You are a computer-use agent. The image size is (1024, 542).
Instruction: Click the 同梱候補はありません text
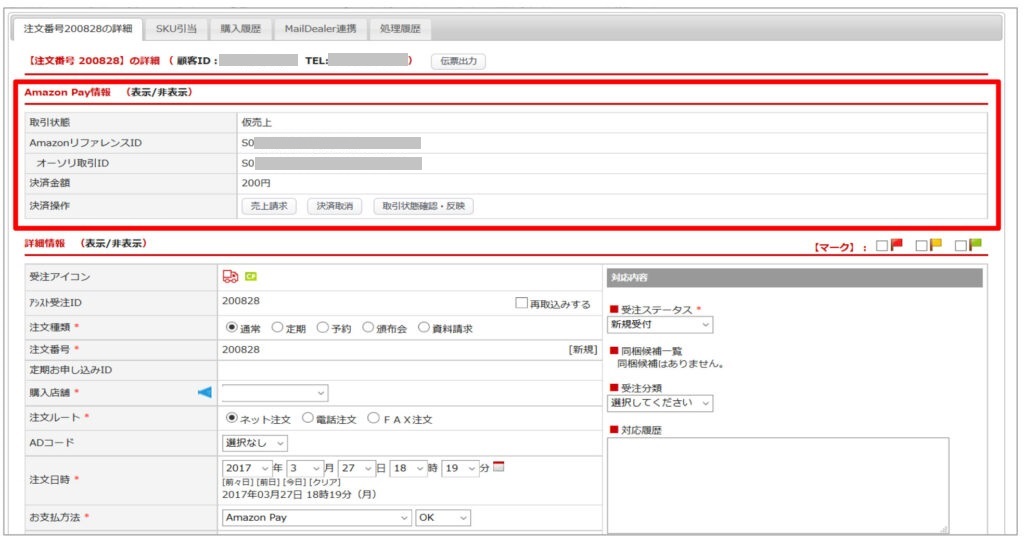671,364
